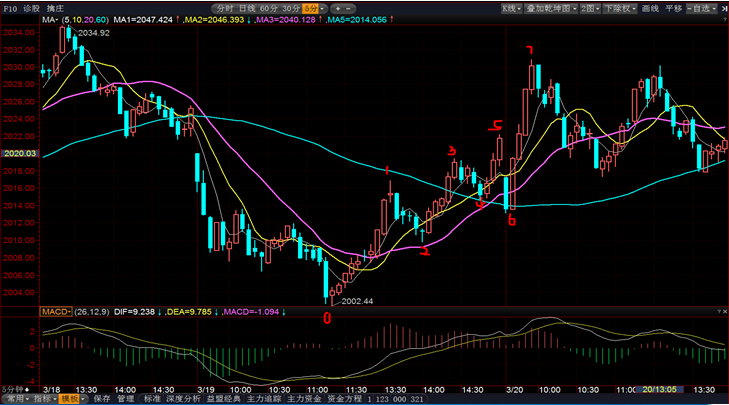Click the '321' layout button

pyautogui.click(x=417, y=399)
